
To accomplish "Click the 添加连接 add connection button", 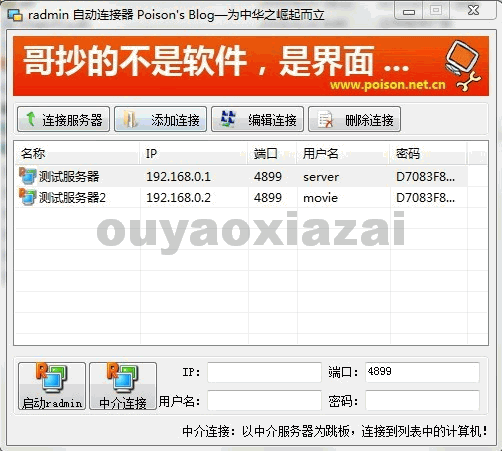I will (x=161, y=119).
